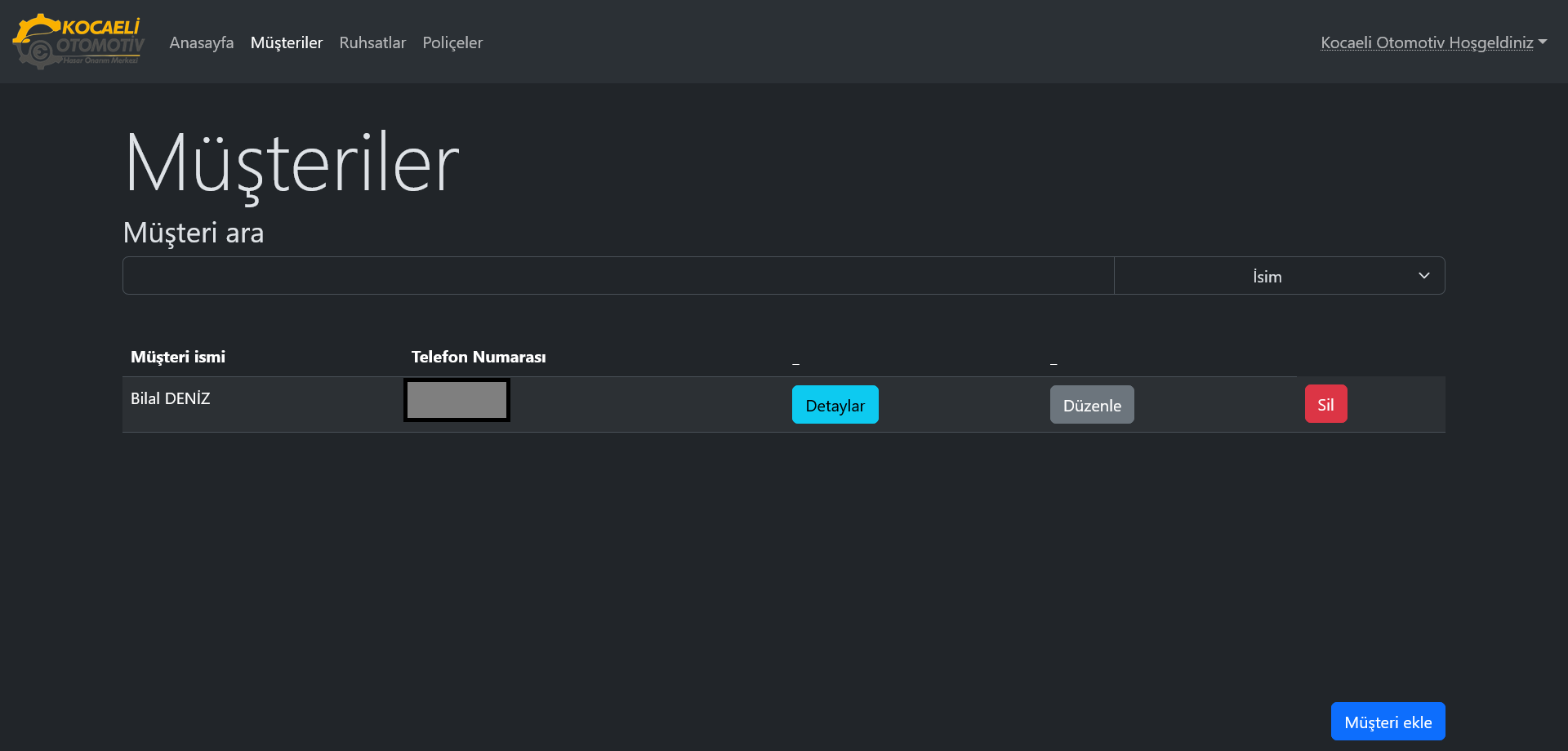This screenshot has height=751, width=1568.
Task: Click the masked phone number cell
Action: point(457,400)
